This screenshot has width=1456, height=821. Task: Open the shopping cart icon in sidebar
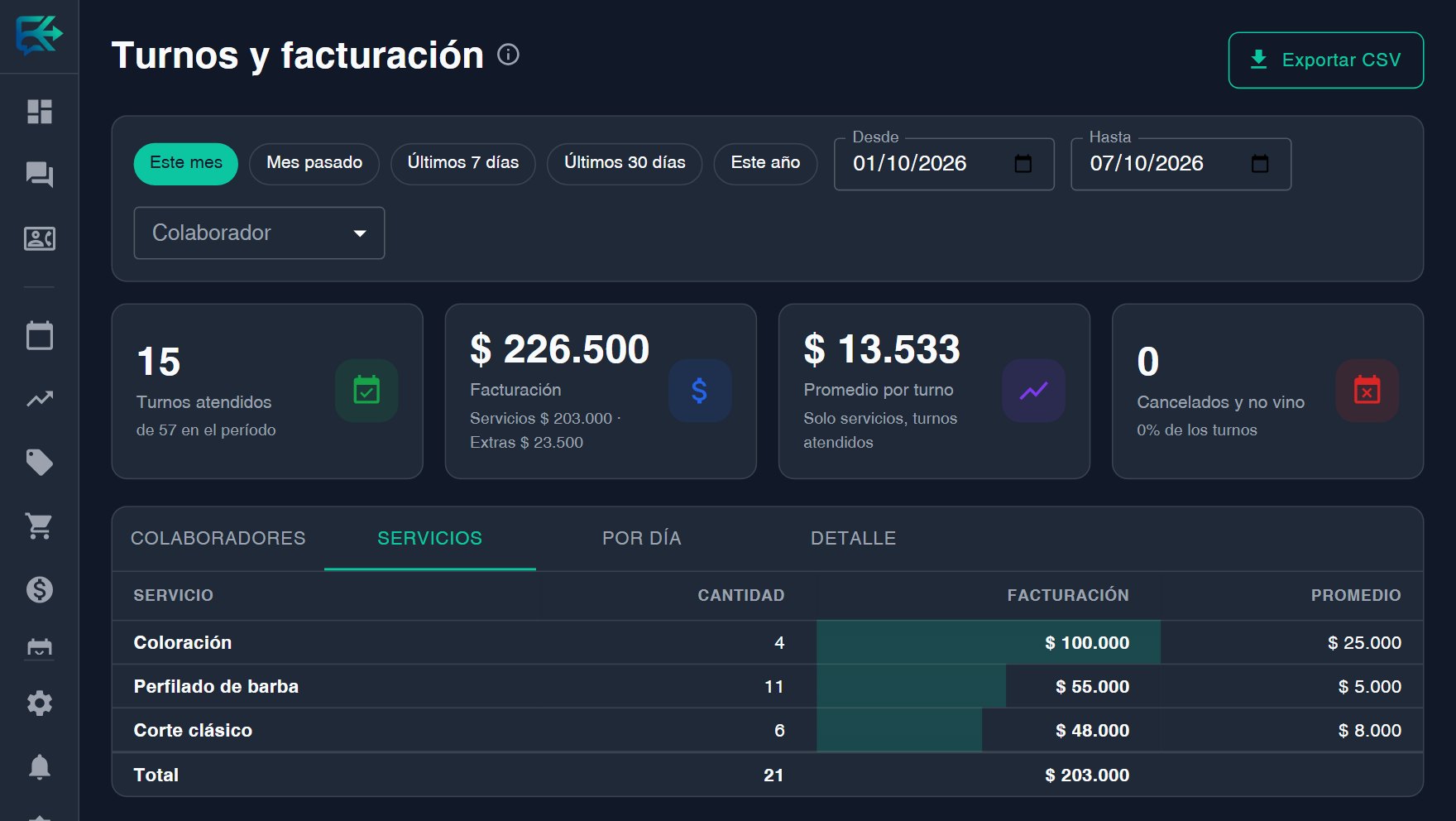[x=40, y=526]
